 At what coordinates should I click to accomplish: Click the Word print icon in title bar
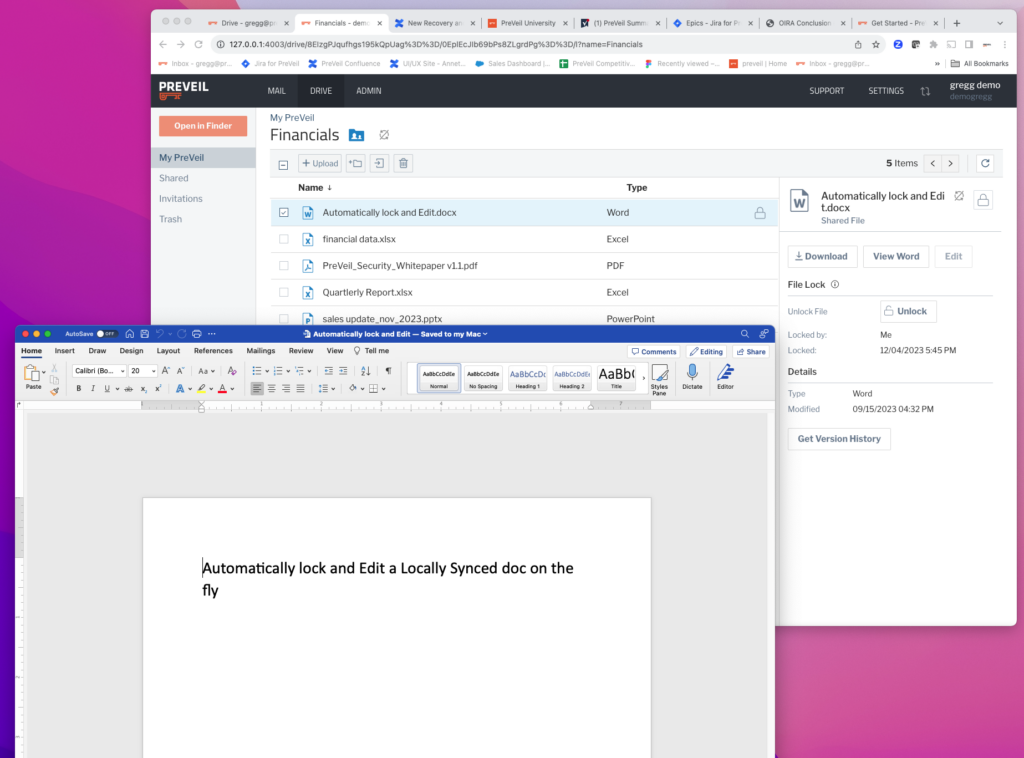point(197,334)
